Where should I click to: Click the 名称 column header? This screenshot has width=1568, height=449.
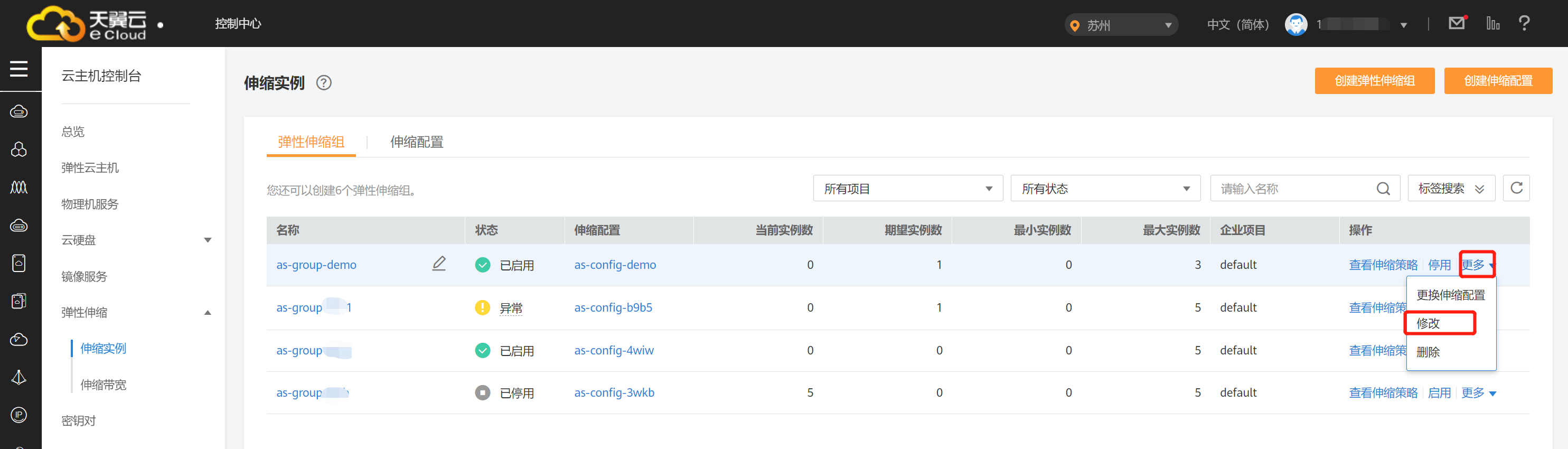pyautogui.click(x=287, y=230)
